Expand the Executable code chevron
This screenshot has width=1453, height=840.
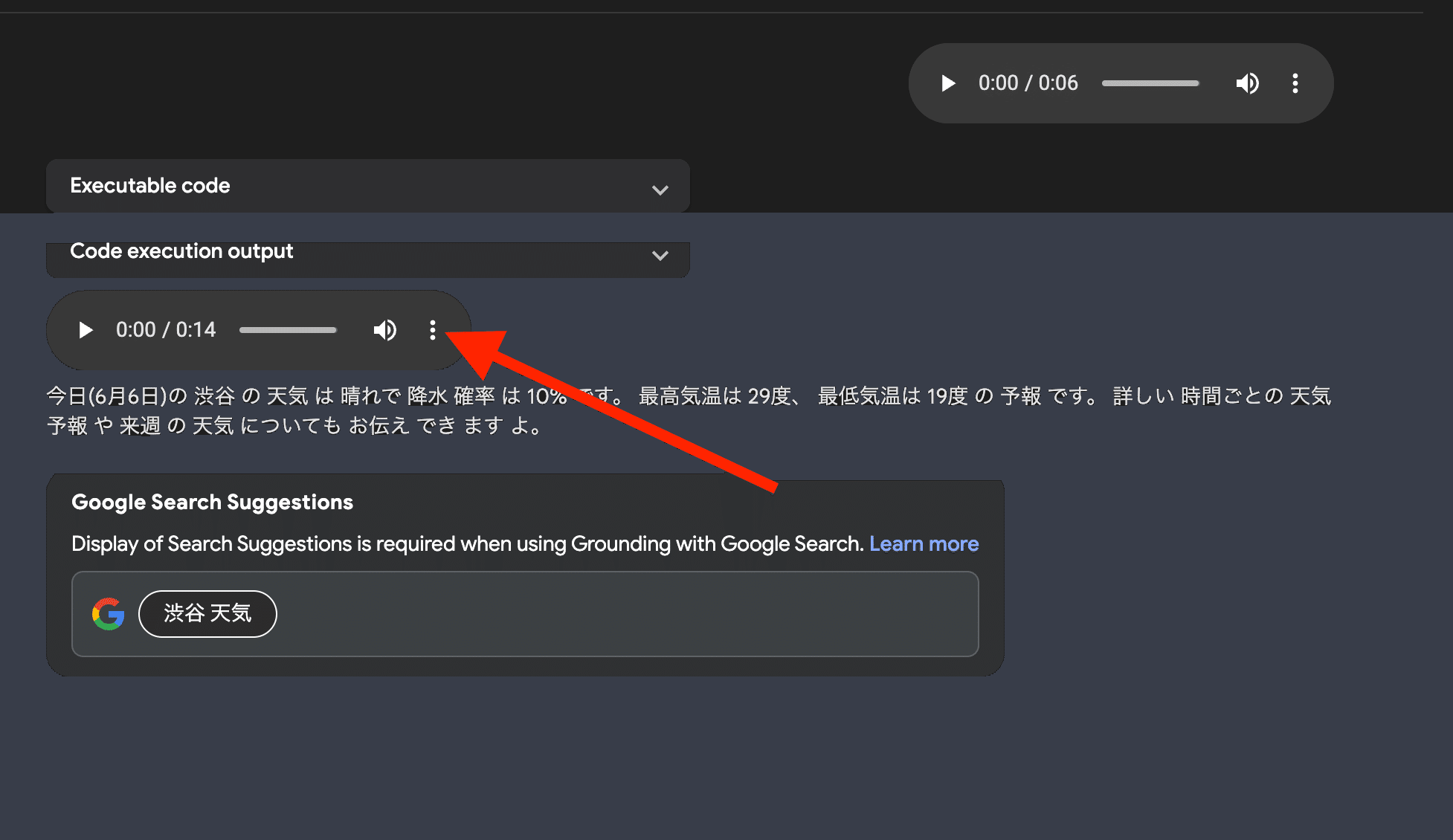coord(660,190)
